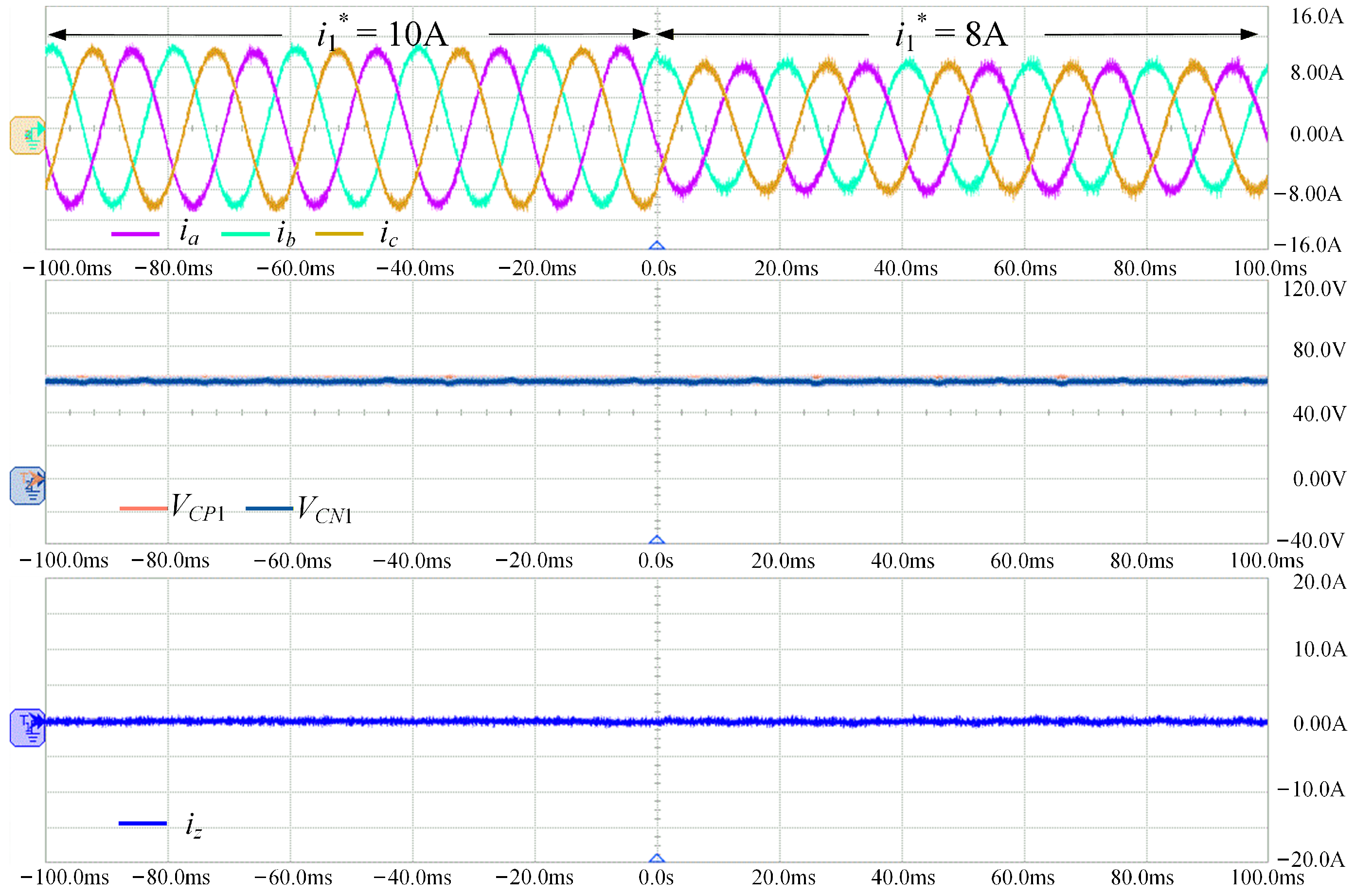Click the trigger triangle under the middle plot
Viewport: 1355px width, 896px height.
657,540
